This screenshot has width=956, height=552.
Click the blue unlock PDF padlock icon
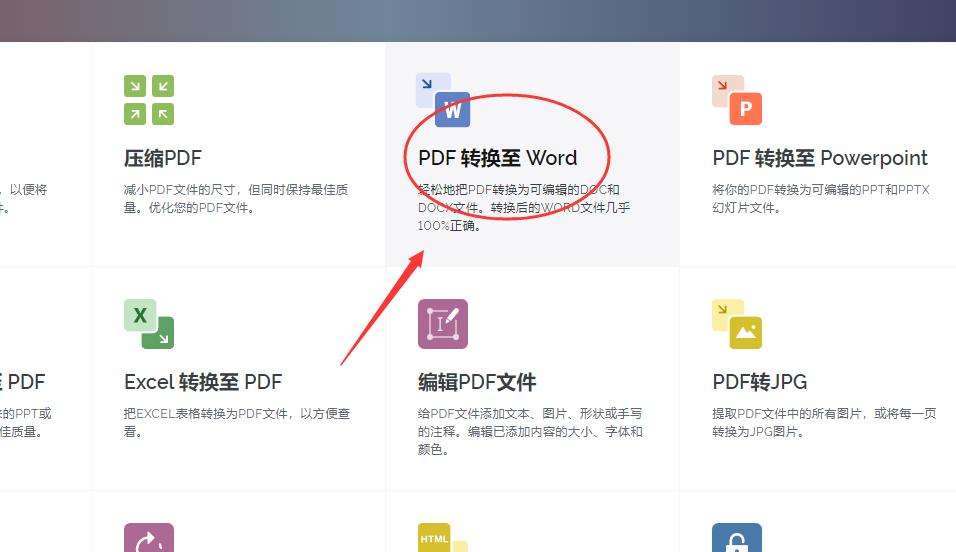coord(737,537)
